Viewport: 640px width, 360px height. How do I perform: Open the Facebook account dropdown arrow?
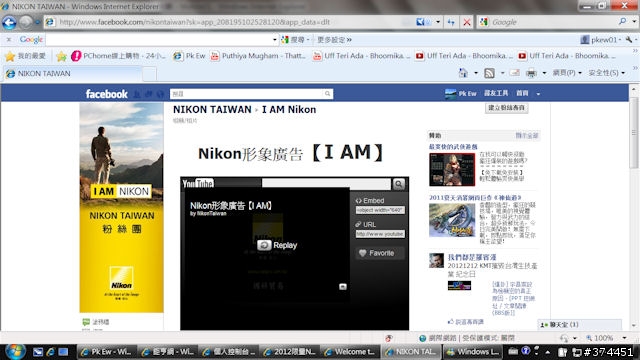(x=538, y=94)
